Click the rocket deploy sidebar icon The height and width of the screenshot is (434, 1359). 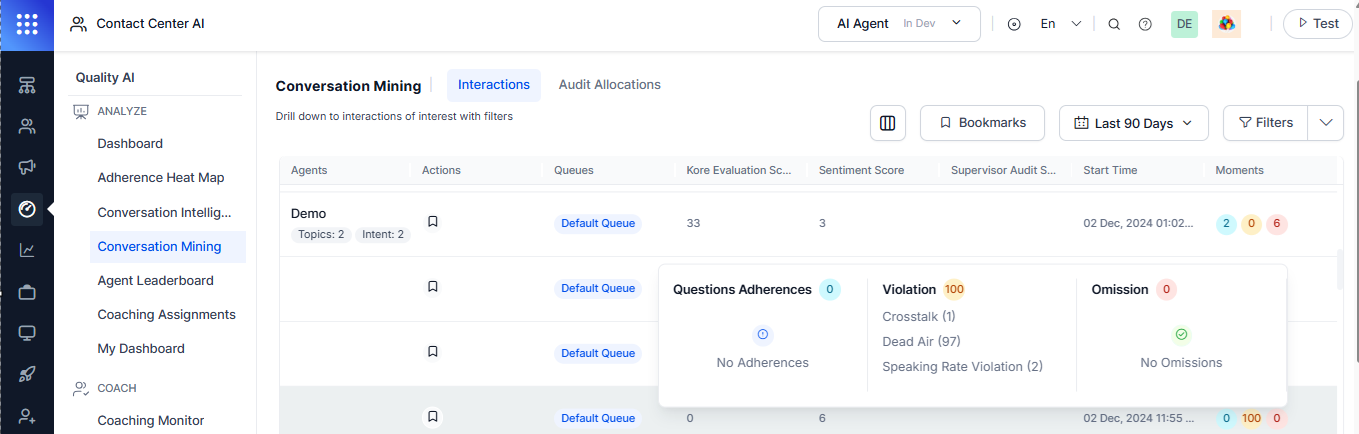click(27, 375)
